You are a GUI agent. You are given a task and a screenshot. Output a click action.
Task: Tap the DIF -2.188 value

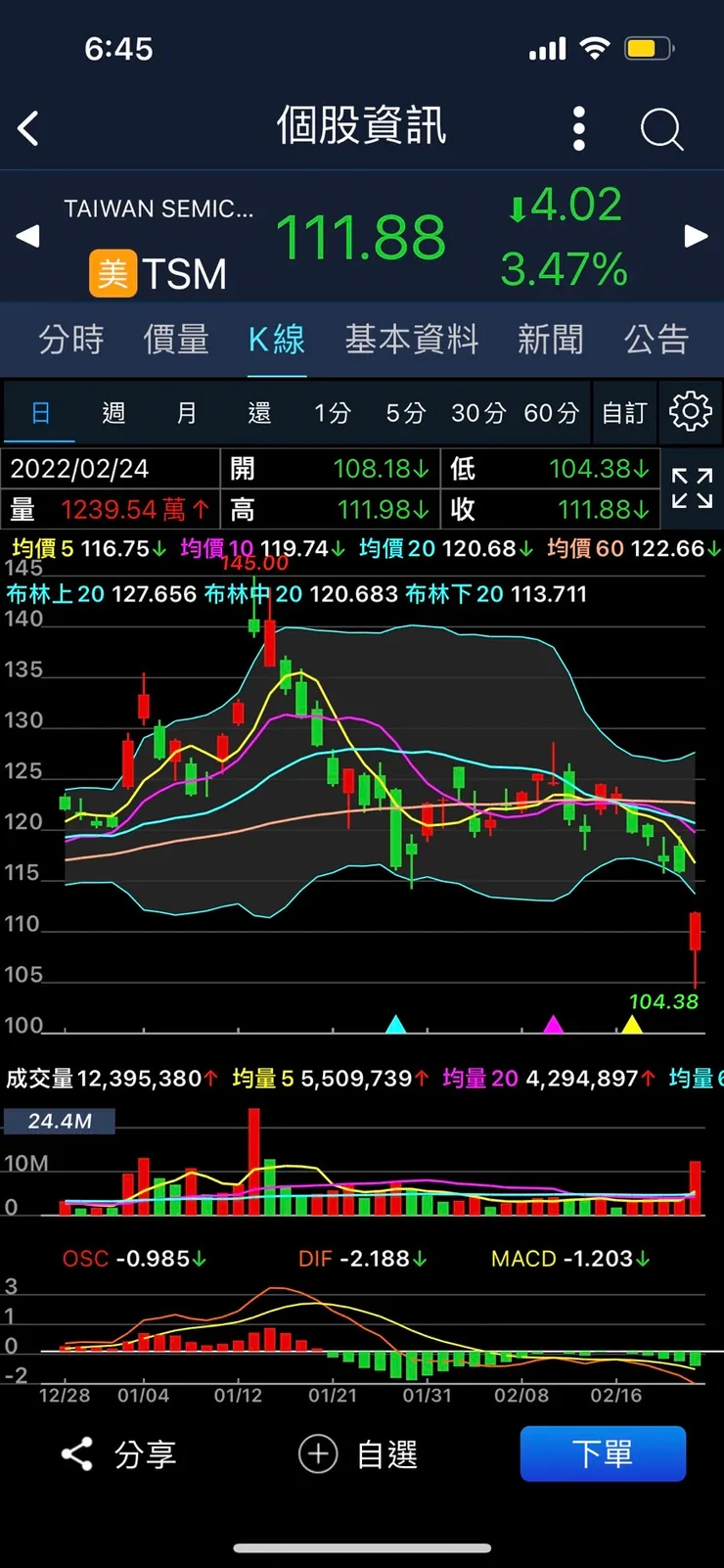[x=363, y=1259]
